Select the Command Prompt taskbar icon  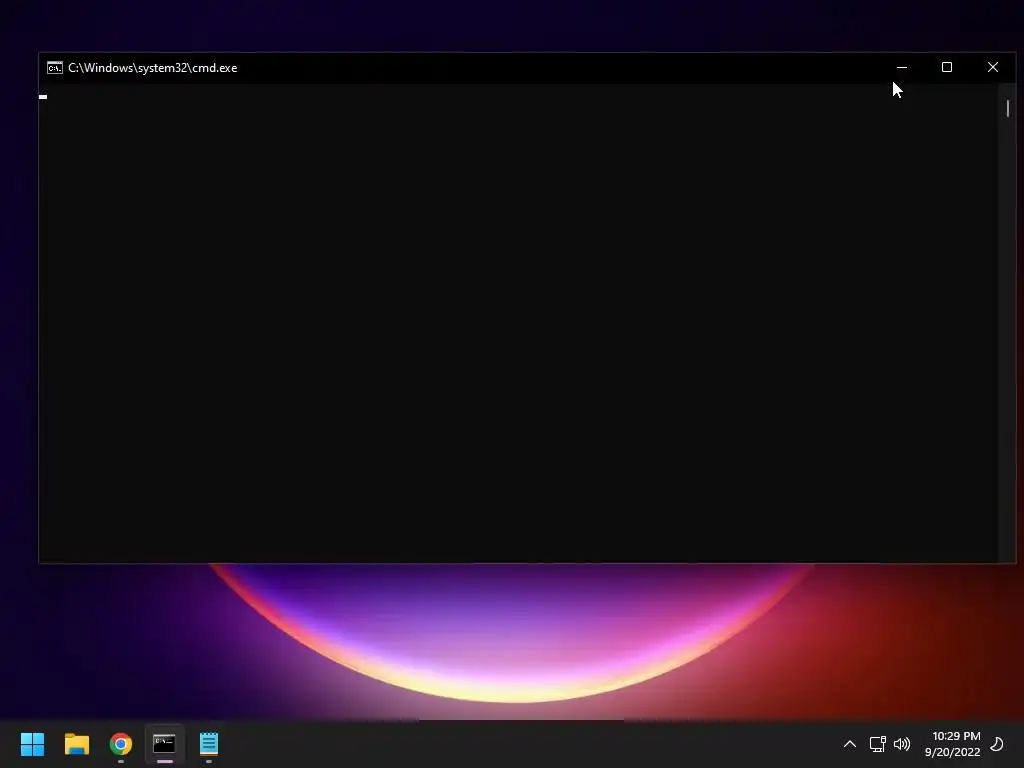click(165, 744)
